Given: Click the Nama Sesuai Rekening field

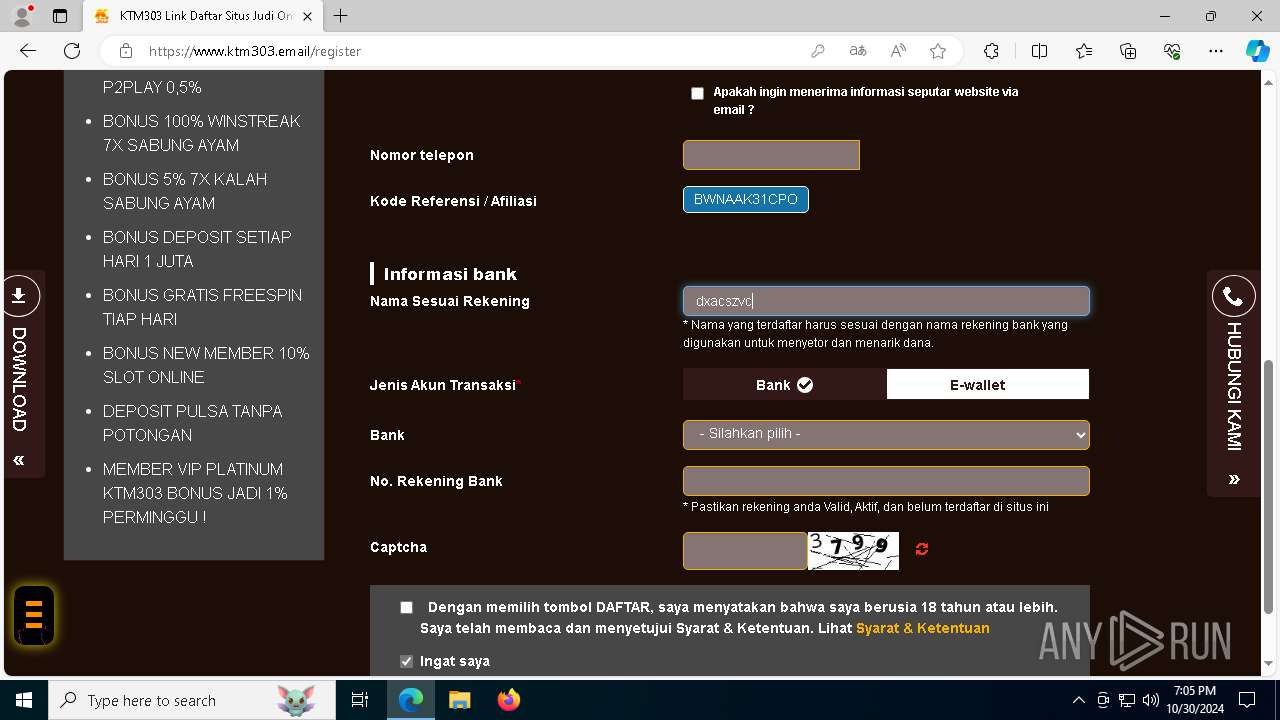Looking at the screenshot, I should point(886,301).
